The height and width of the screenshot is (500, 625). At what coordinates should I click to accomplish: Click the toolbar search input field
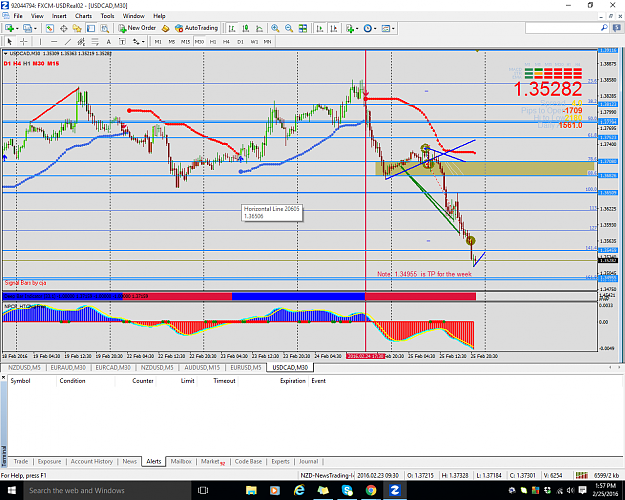pyautogui.click(x=562, y=28)
